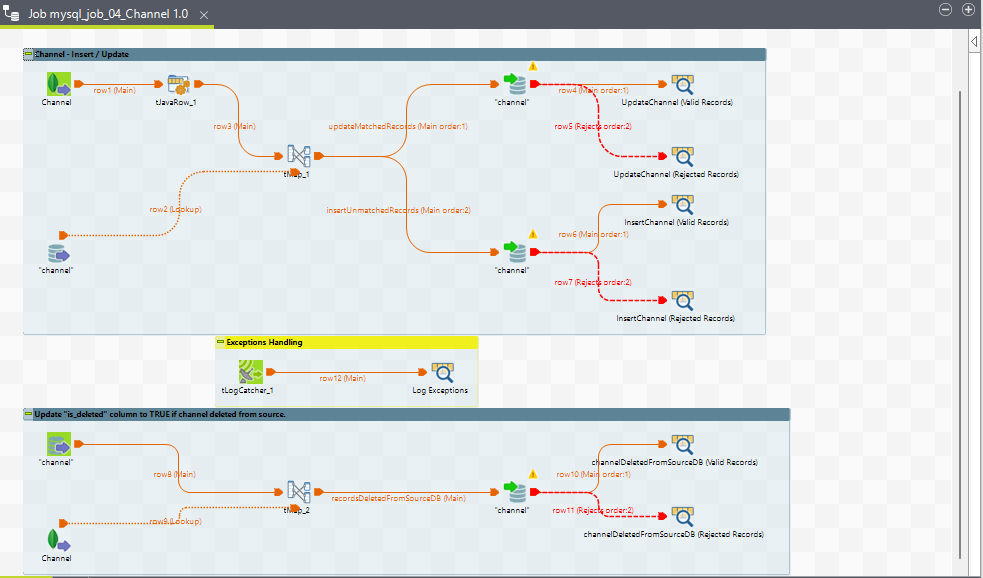
Task: Click the tMap_2 component icon
Action: [x=298, y=492]
